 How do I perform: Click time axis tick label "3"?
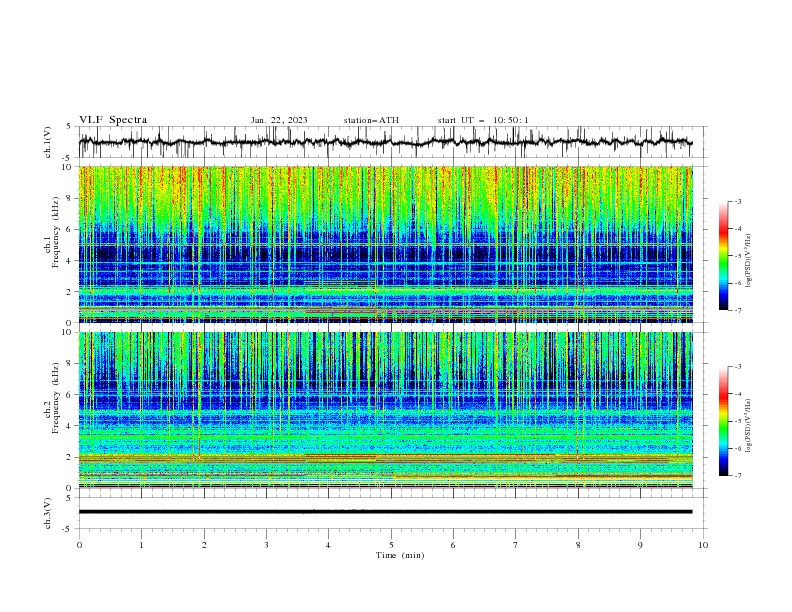pyautogui.click(x=266, y=545)
